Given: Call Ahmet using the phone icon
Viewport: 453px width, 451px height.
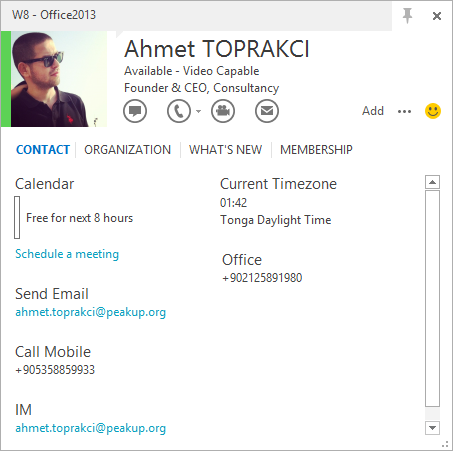Looking at the screenshot, I should pos(179,111).
